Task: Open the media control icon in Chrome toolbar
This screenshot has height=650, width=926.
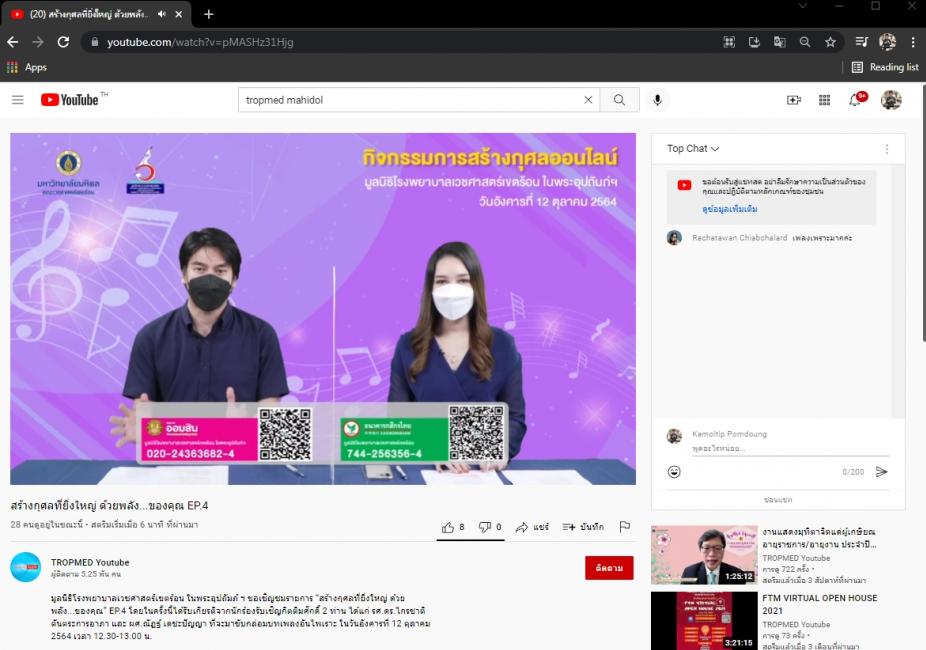Action: click(x=862, y=42)
